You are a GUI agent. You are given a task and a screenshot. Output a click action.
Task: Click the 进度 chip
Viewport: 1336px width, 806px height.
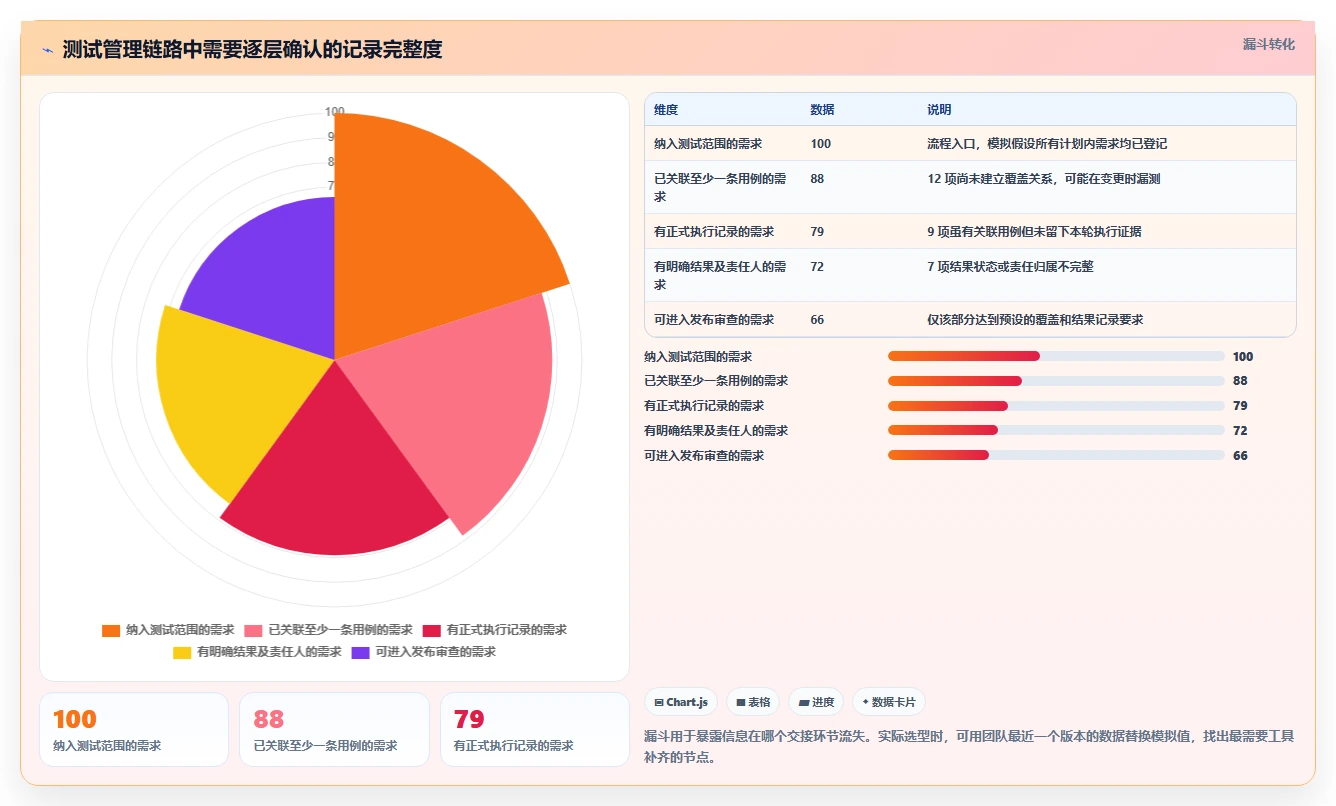coord(816,703)
